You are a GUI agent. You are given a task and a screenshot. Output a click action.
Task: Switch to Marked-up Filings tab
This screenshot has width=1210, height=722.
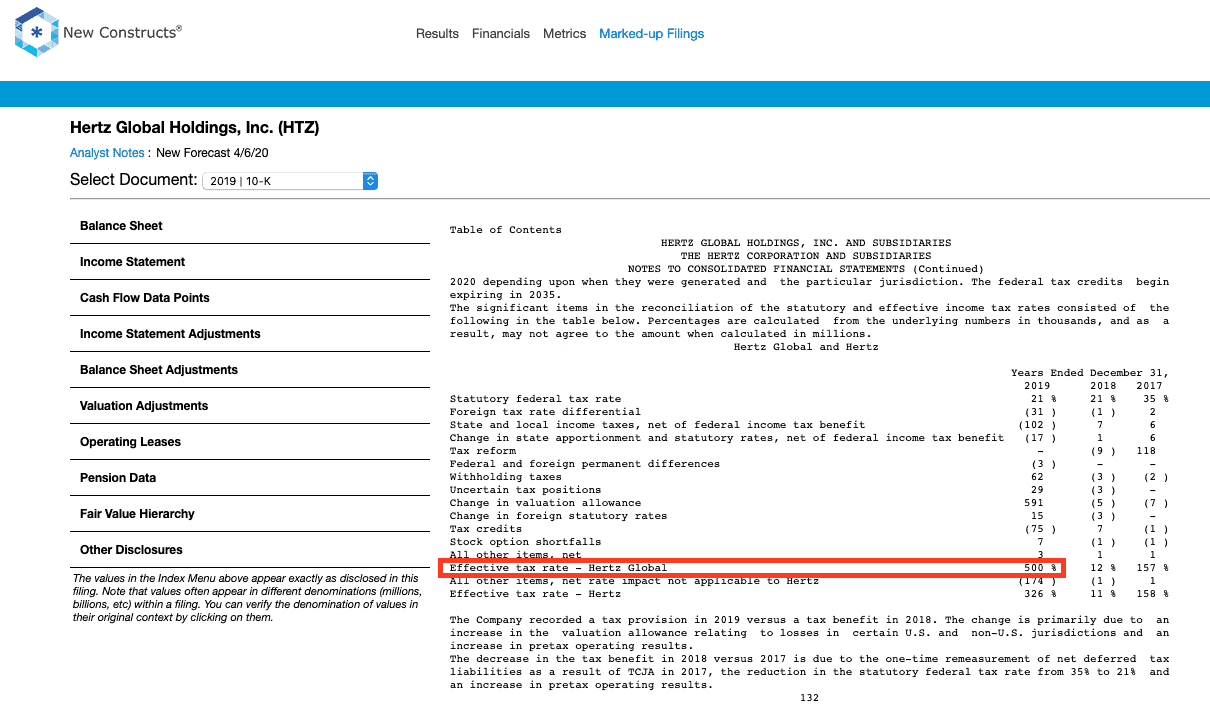coord(651,34)
